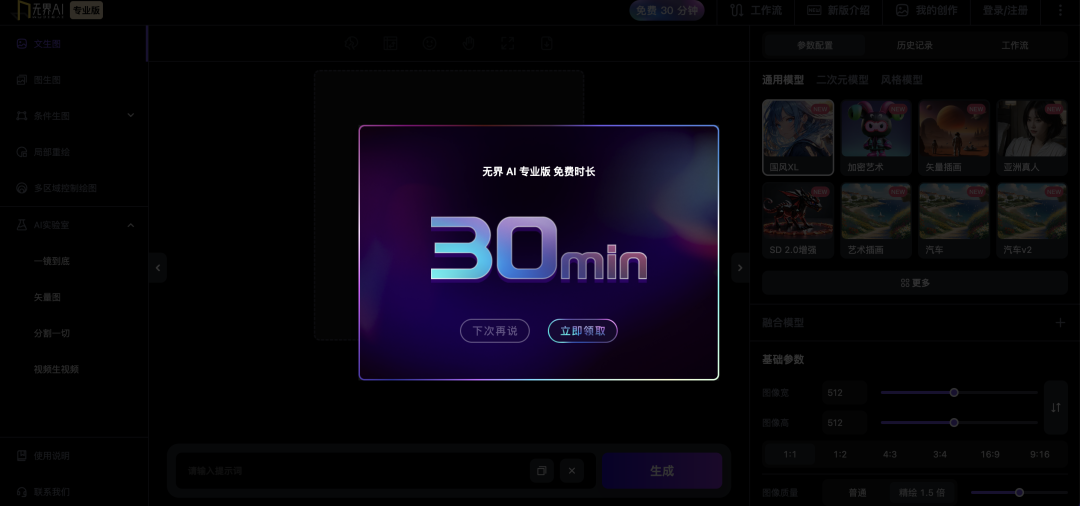Collapse the AI实验室 section

coord(131,225)
